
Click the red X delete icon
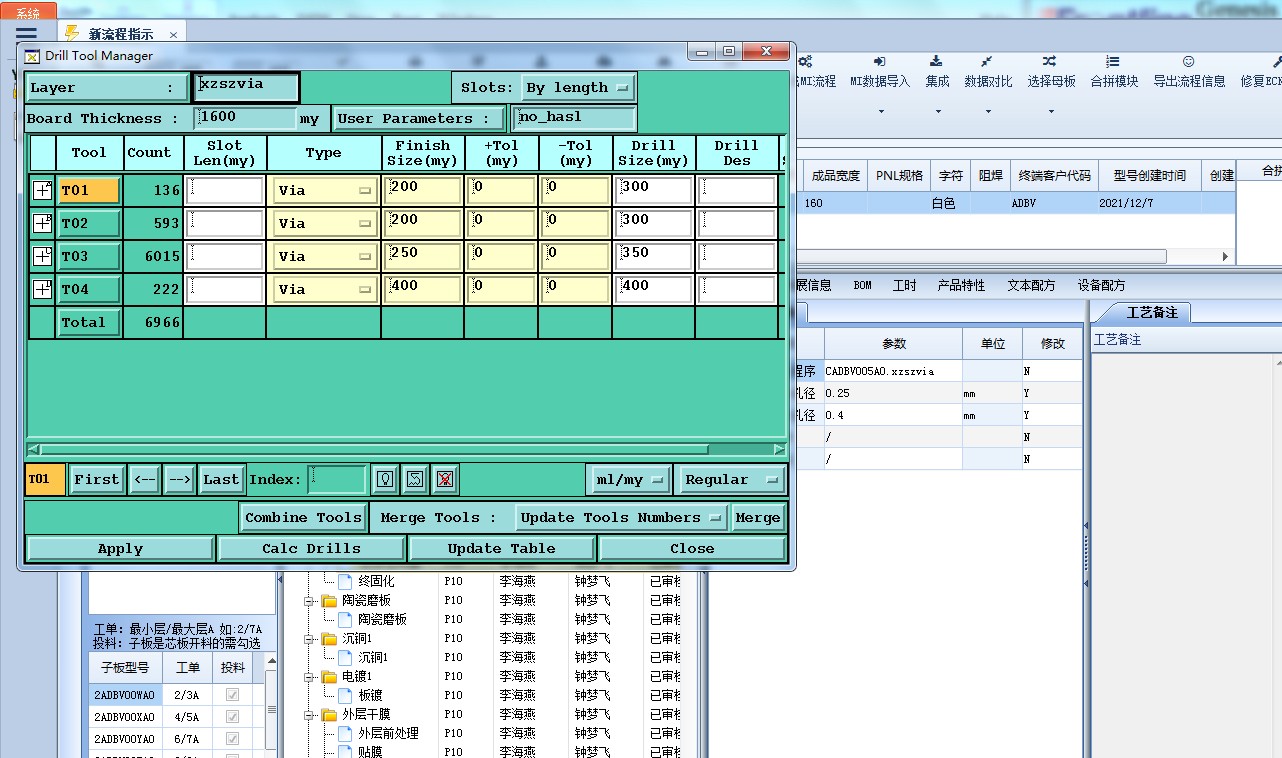tap(446, 479)
